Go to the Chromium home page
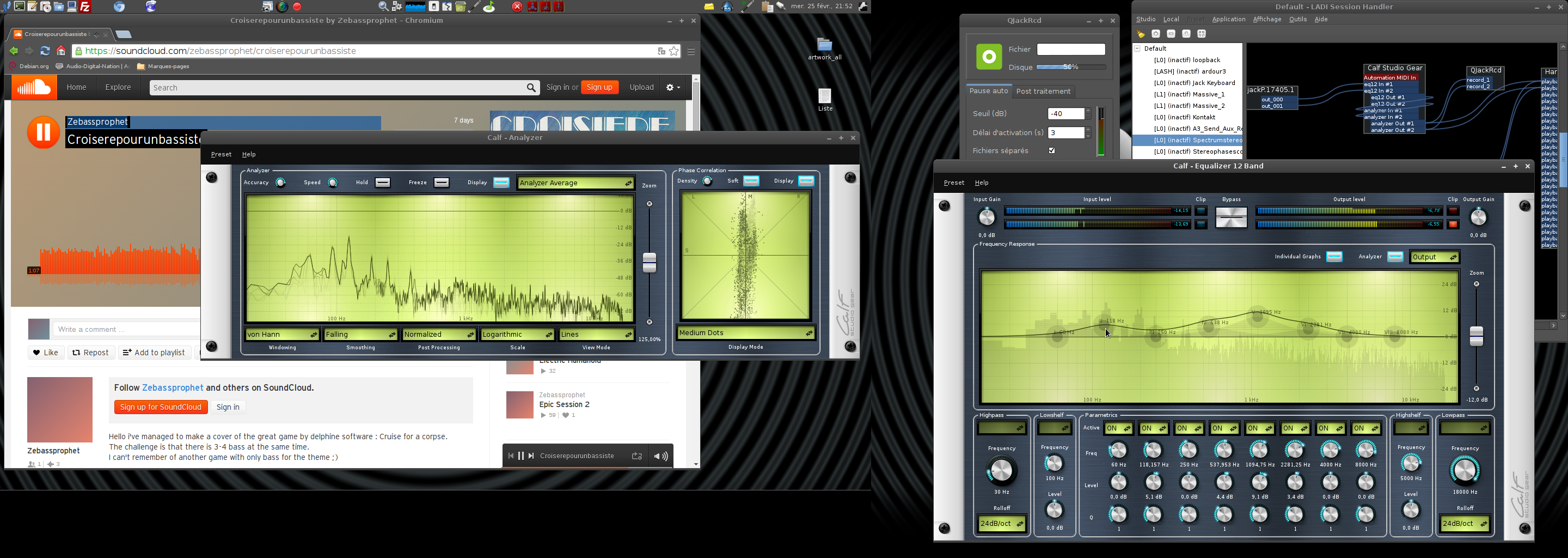1568x558 pixels. [61, 51]
